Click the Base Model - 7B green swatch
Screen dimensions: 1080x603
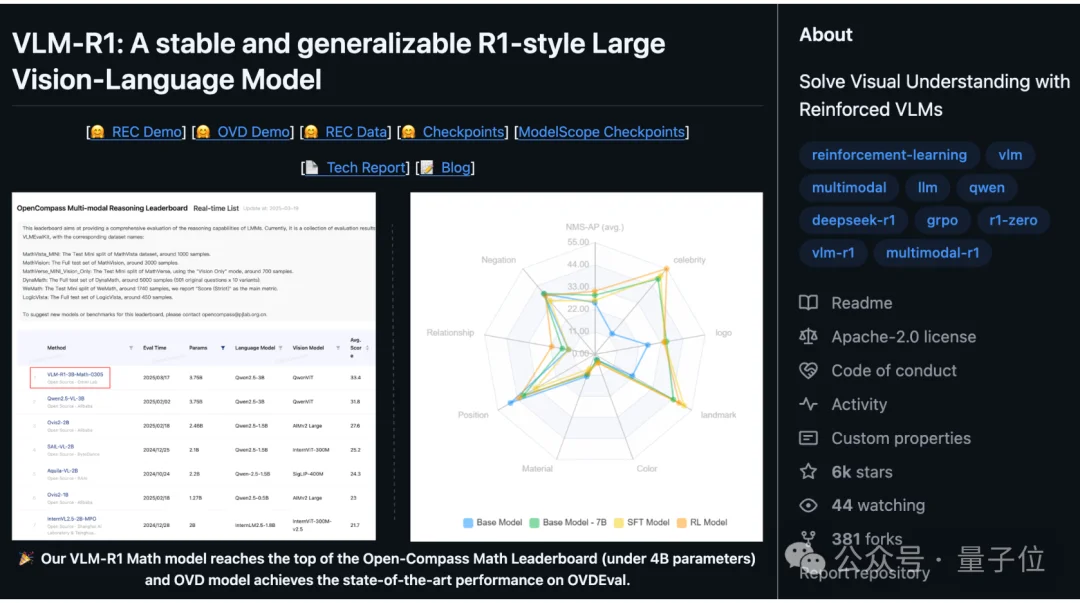[534, 522]
